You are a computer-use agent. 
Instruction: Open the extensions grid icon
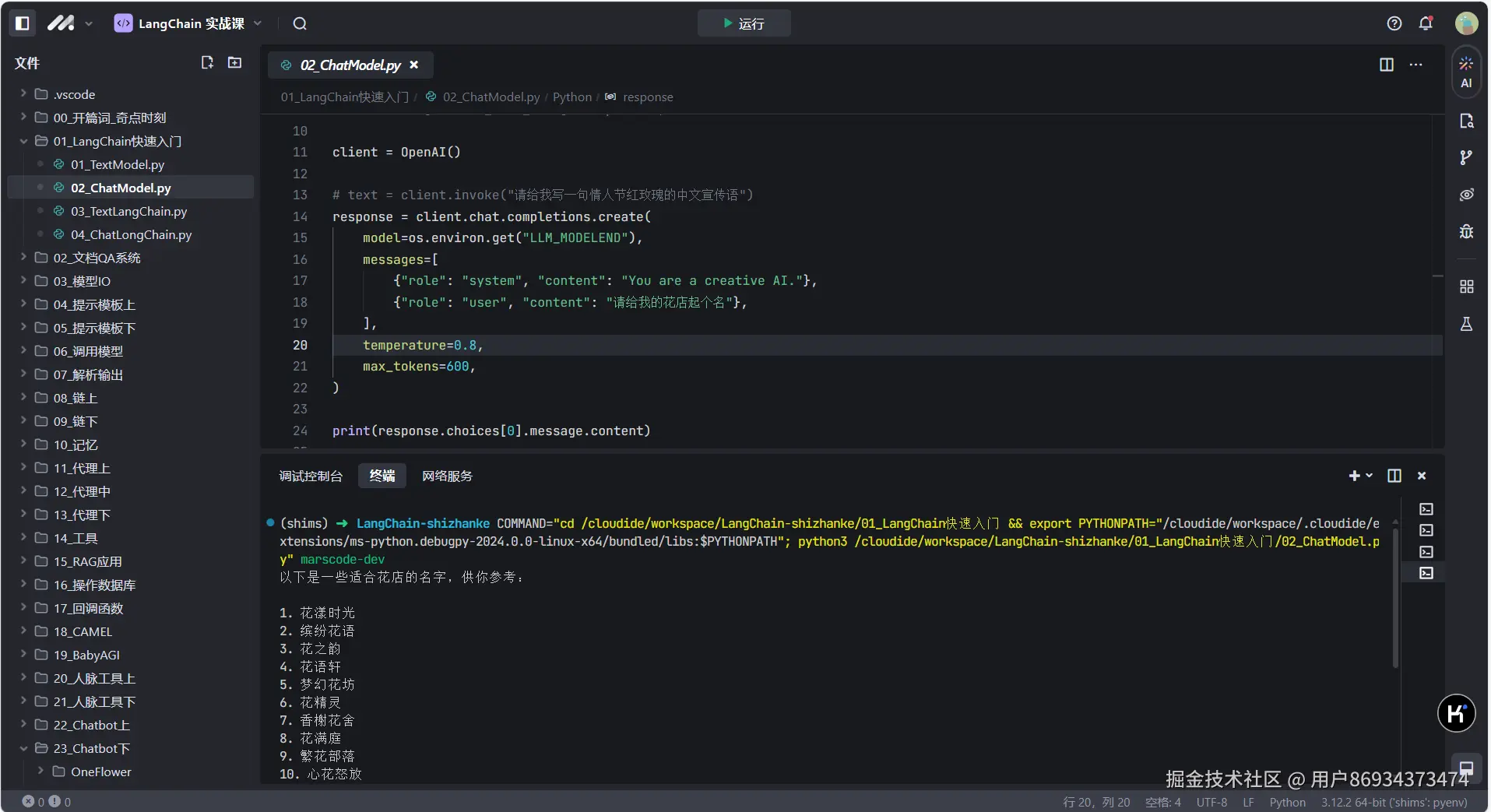click(1466, 286)
